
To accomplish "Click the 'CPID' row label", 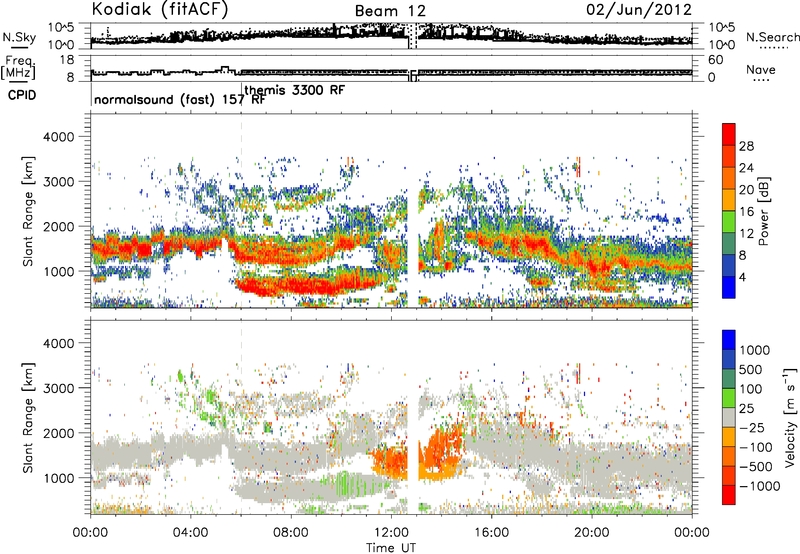I will point(22,95).
